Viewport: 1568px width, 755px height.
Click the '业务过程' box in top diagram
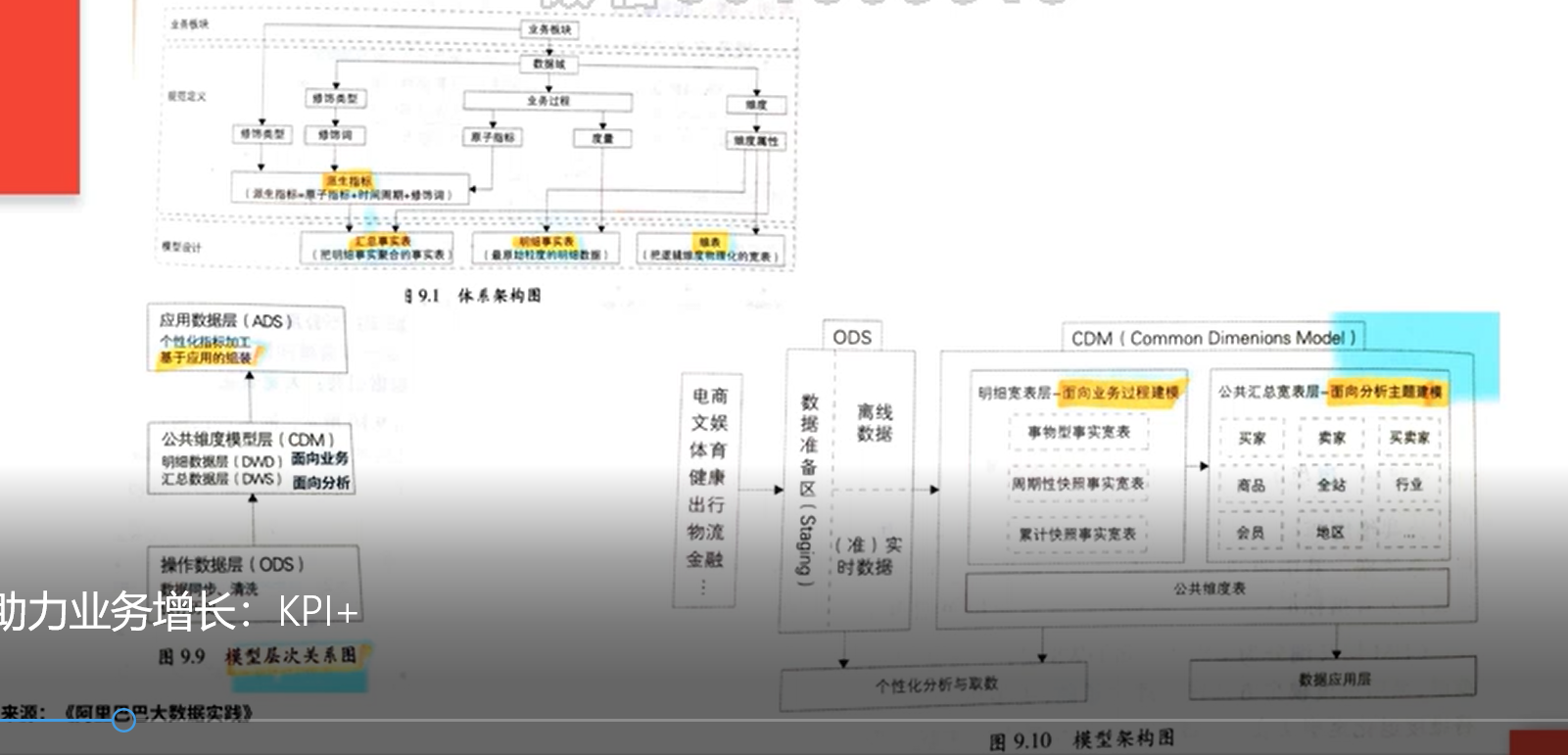pyautogui.click(x=547, y=101)
